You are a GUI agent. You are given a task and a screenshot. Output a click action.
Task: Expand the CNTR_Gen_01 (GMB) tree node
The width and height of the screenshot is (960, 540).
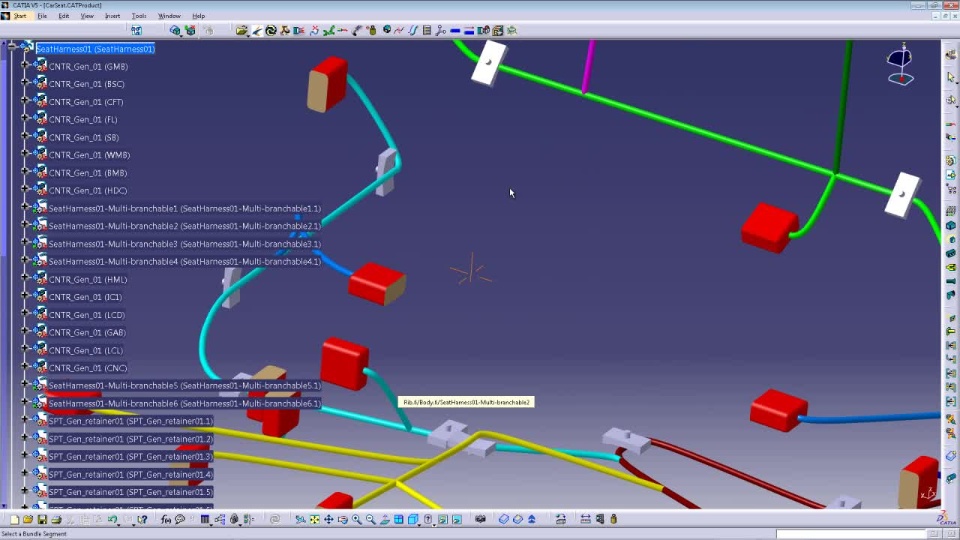coord(25,64)
